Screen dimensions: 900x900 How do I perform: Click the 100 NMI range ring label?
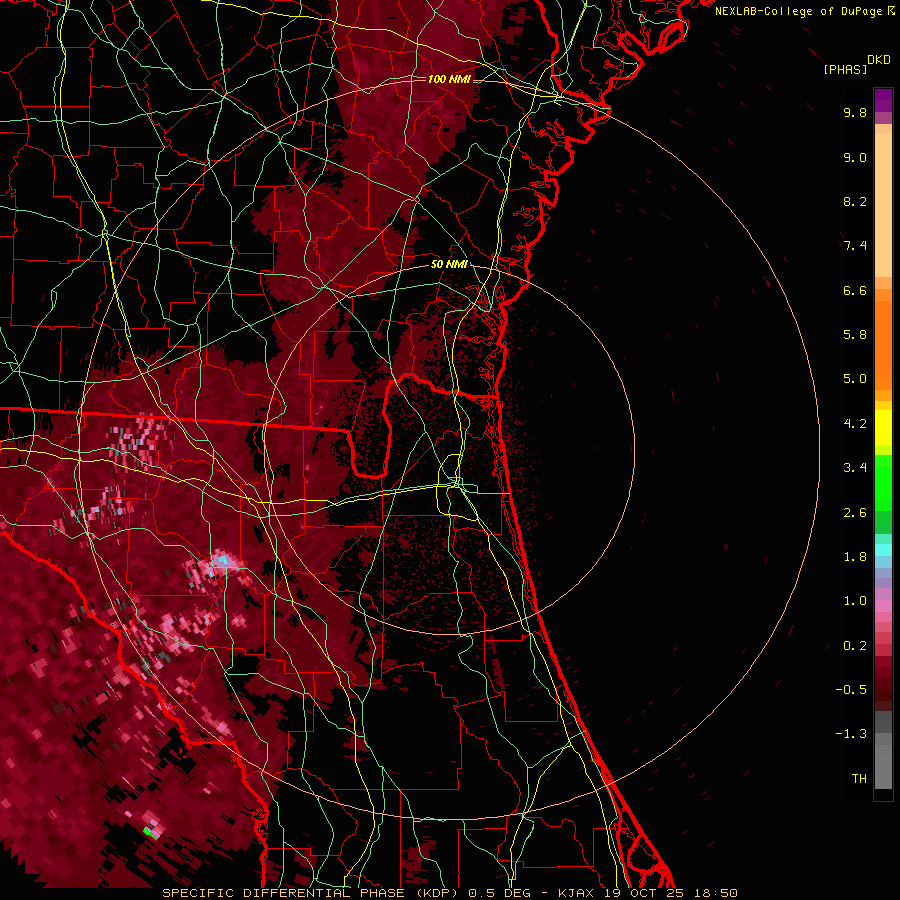[x=449, y=79]
